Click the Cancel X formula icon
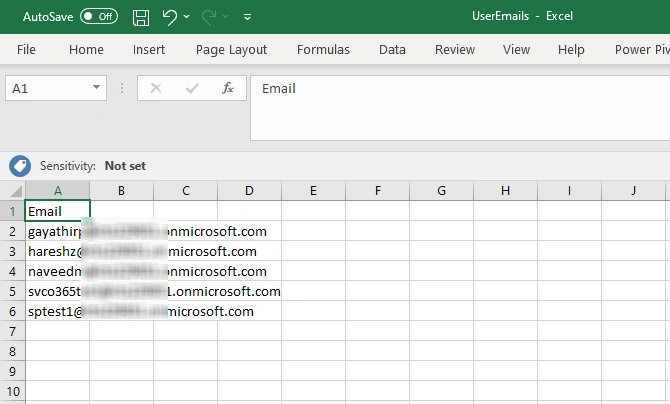 pos(156,88)
